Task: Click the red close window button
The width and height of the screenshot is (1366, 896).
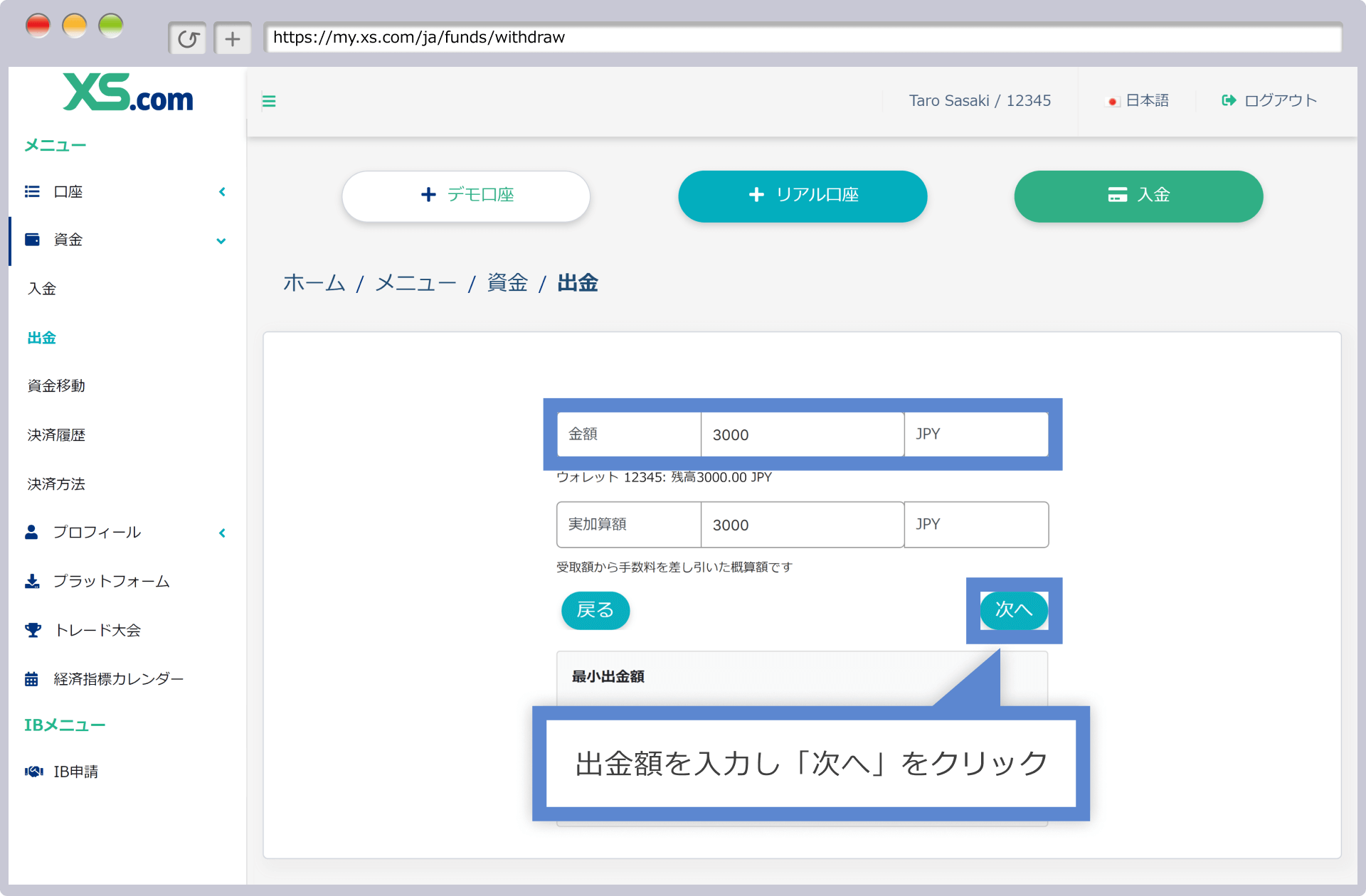Action: pyautogui.click(x=38, y=26)
